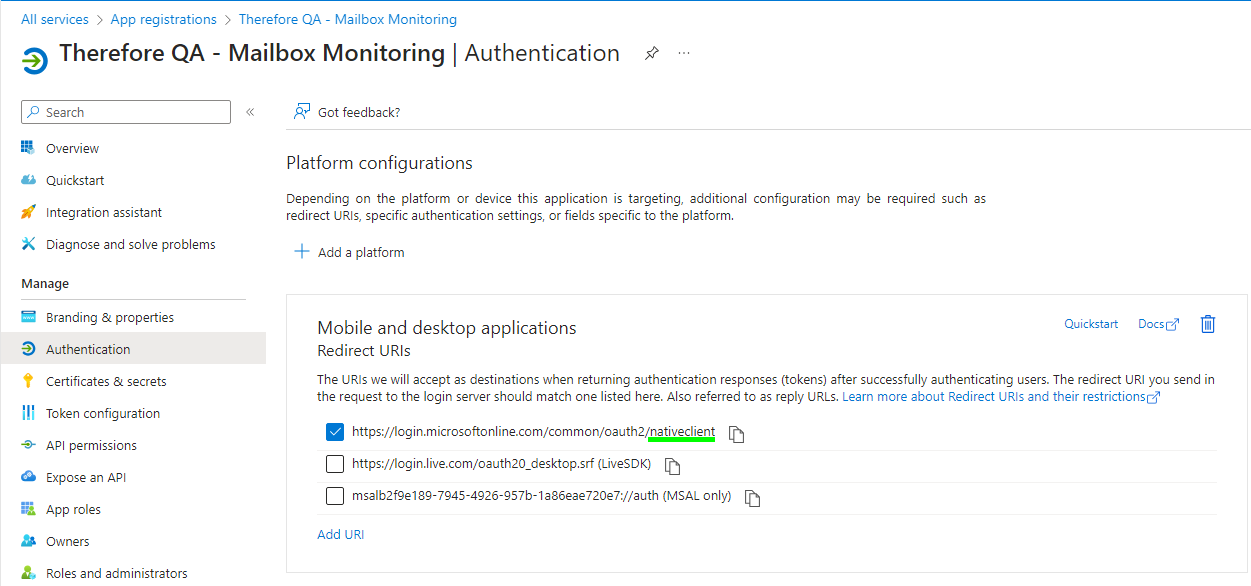Check the MSAL only redirect URI checkbox
The width and height of the screenshot is (1251, 586).
point(334,495)
